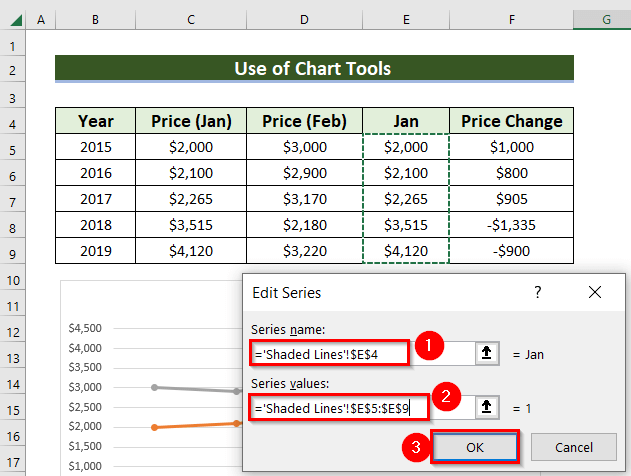Click the select-all corner triangle
Image resolution: width=631 pixels, height=476 pixels.
click(x=13, y=19)
